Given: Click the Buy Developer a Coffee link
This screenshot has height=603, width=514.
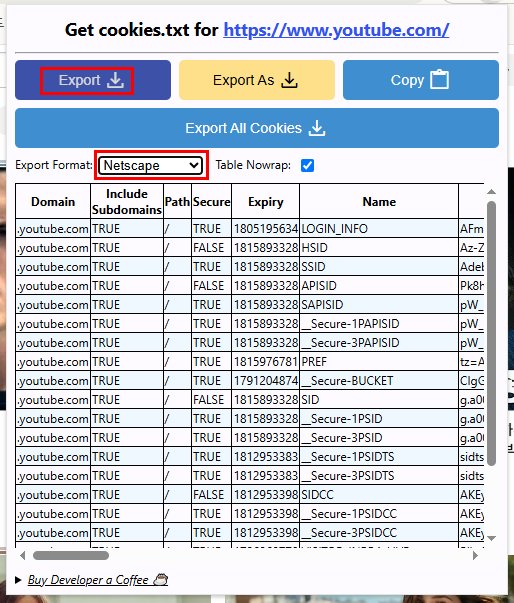Looking at the screenshot, I should [x=88, y=580].
